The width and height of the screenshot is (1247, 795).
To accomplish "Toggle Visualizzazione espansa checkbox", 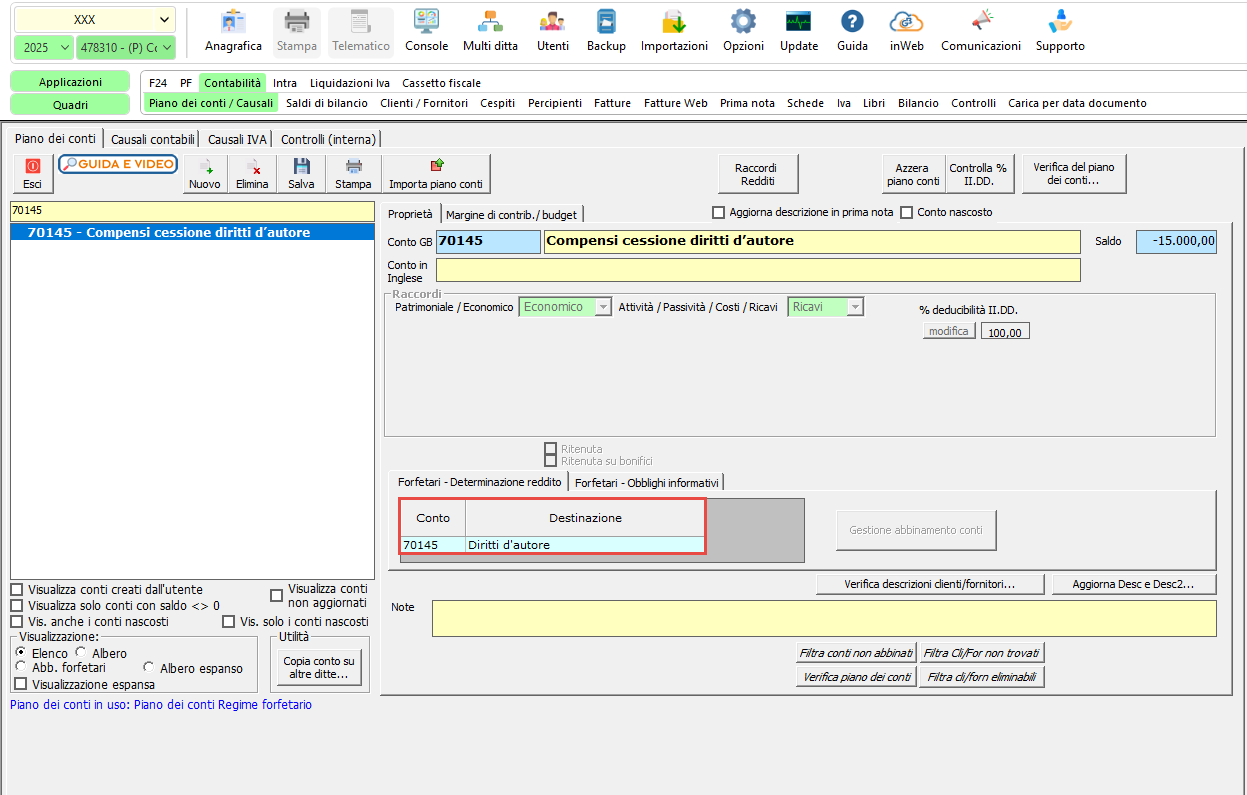I will 21,684.
